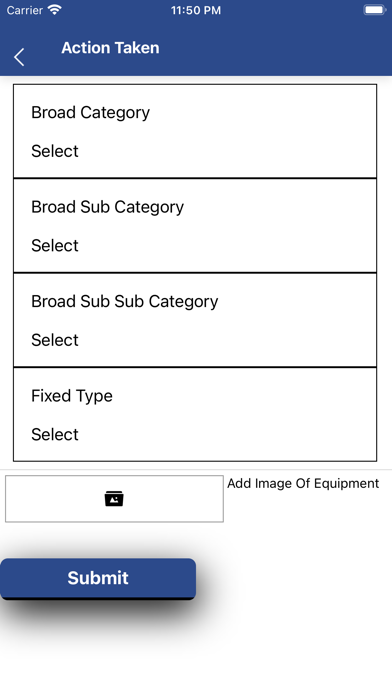Tap the back arrow icon
Screen dimensions: 392x696
pyautogui.click(x=19, y=57)
